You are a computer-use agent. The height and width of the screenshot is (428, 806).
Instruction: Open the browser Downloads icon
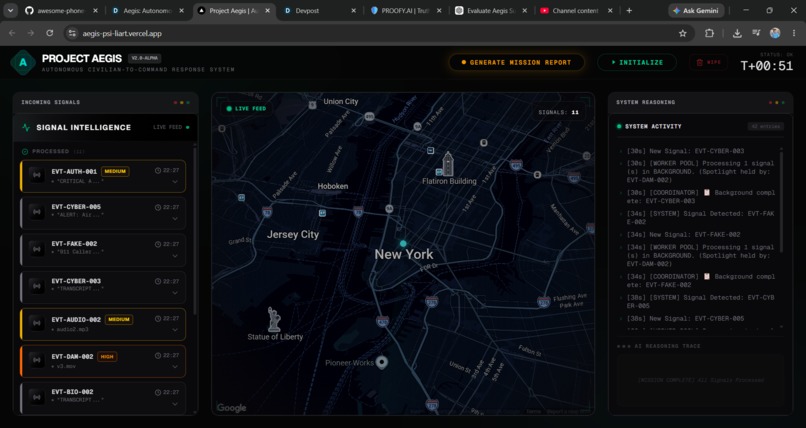coord(737,33)
